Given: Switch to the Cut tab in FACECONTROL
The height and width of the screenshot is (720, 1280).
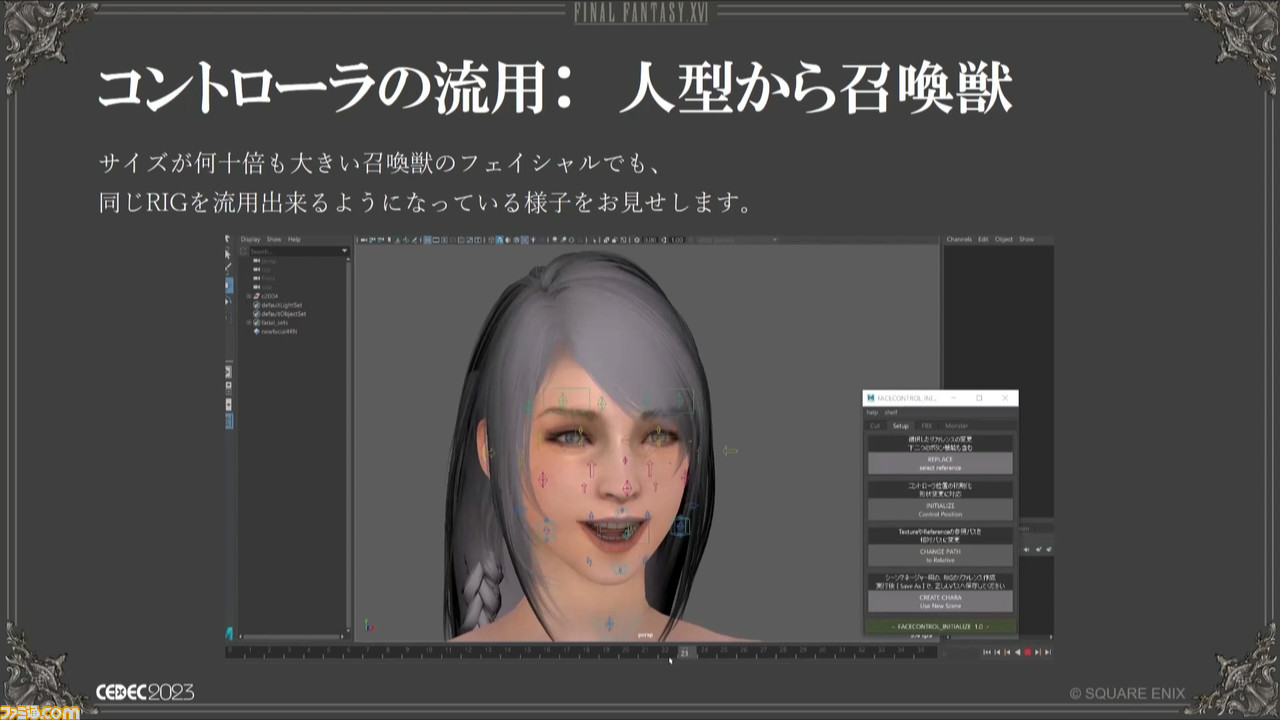Looking at the screenshot, I should click(875, 426).
